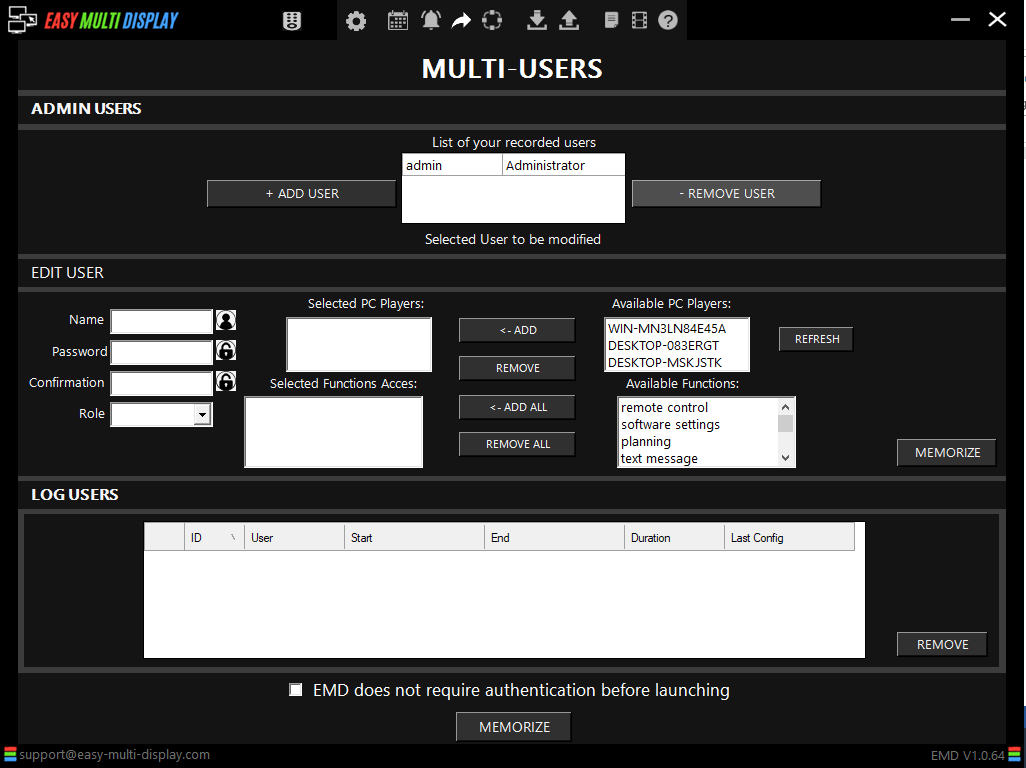Click the Duration column header in log
The image size is (1026, 768).
click(673, 538)
